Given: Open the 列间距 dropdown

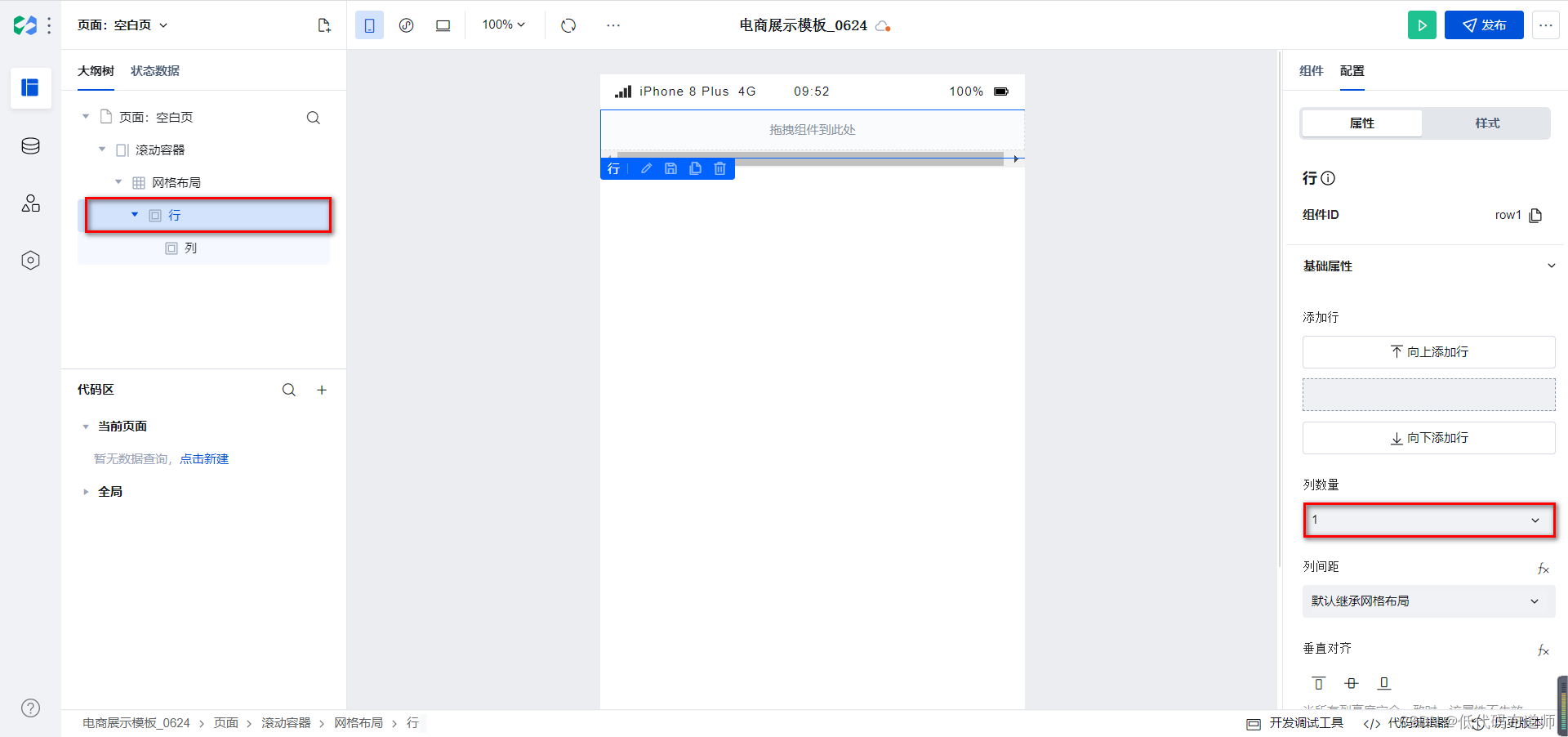Looking at the screenshot, I should [1428, 601].
